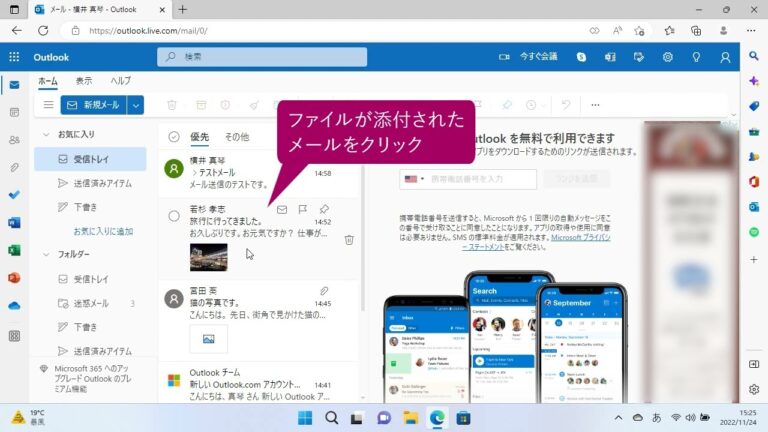Image resolution: width=768 pixels, height=432 pixels.
Task: Open the 横井 真琴 テストメール email
Action: coord(259,172)
